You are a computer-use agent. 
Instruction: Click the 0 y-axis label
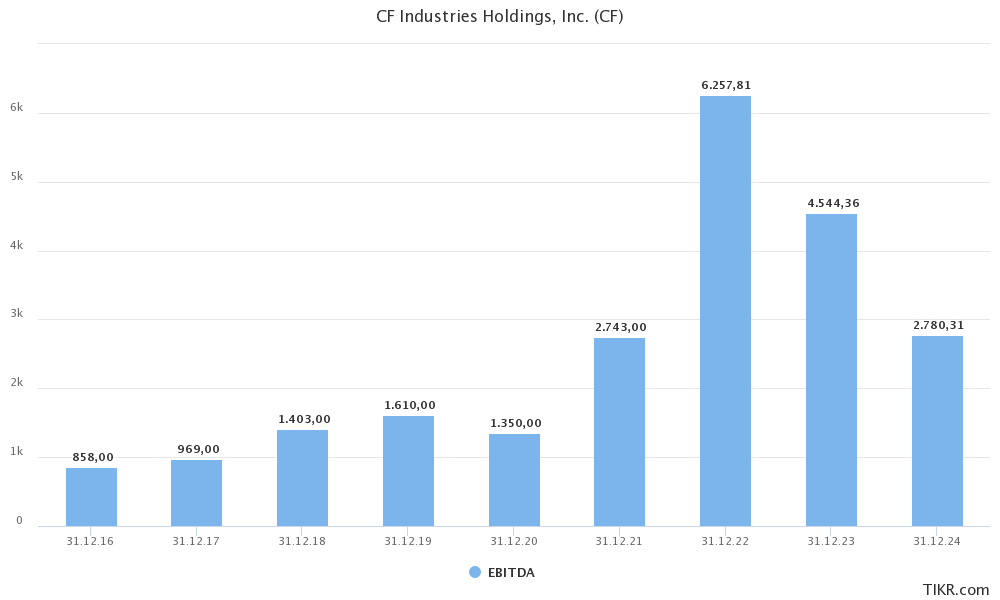(19, 520)
